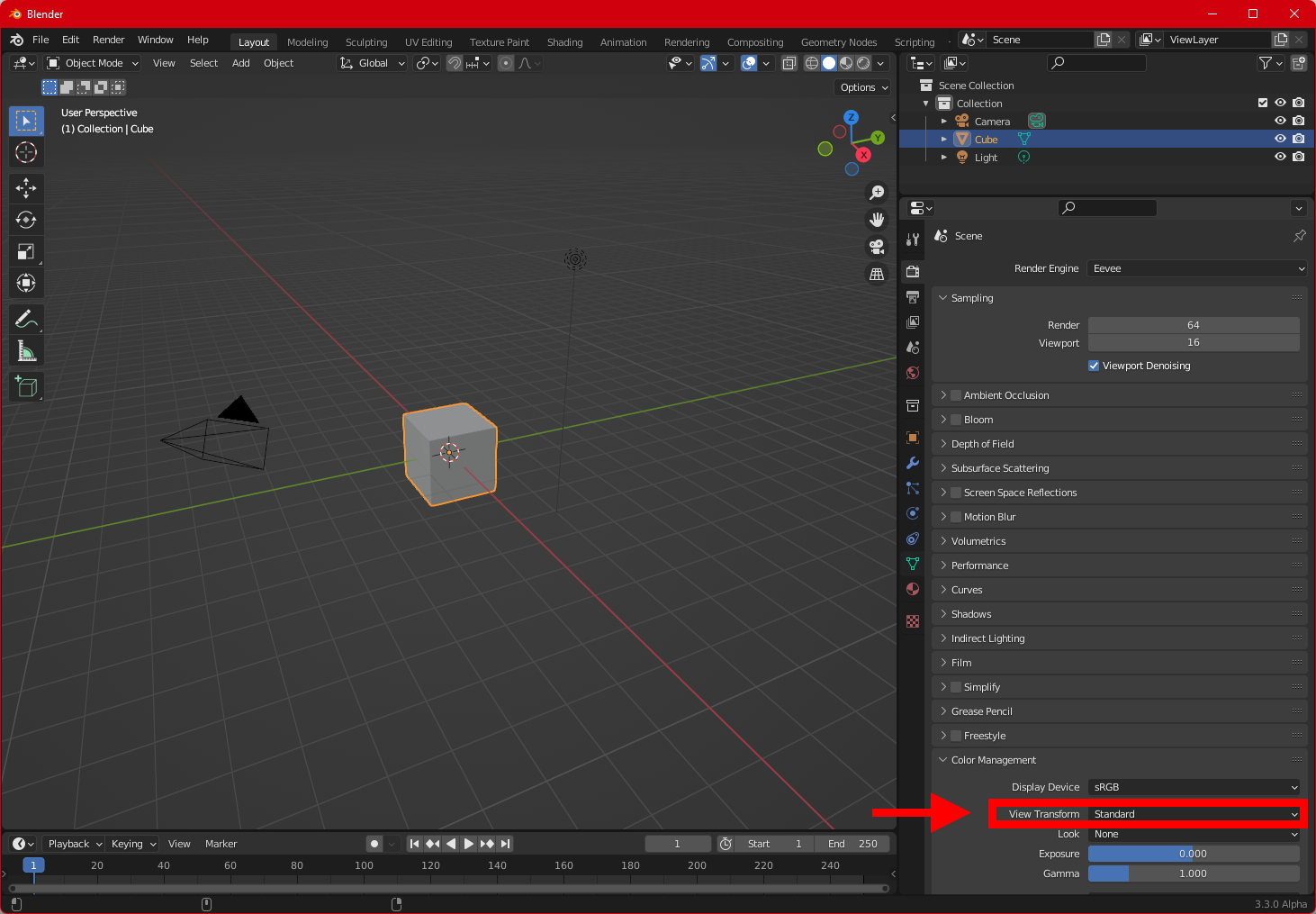Screen dimensions: 1316x914
Task: Open the Look dropdown
Action: [x=1194, y=834]
